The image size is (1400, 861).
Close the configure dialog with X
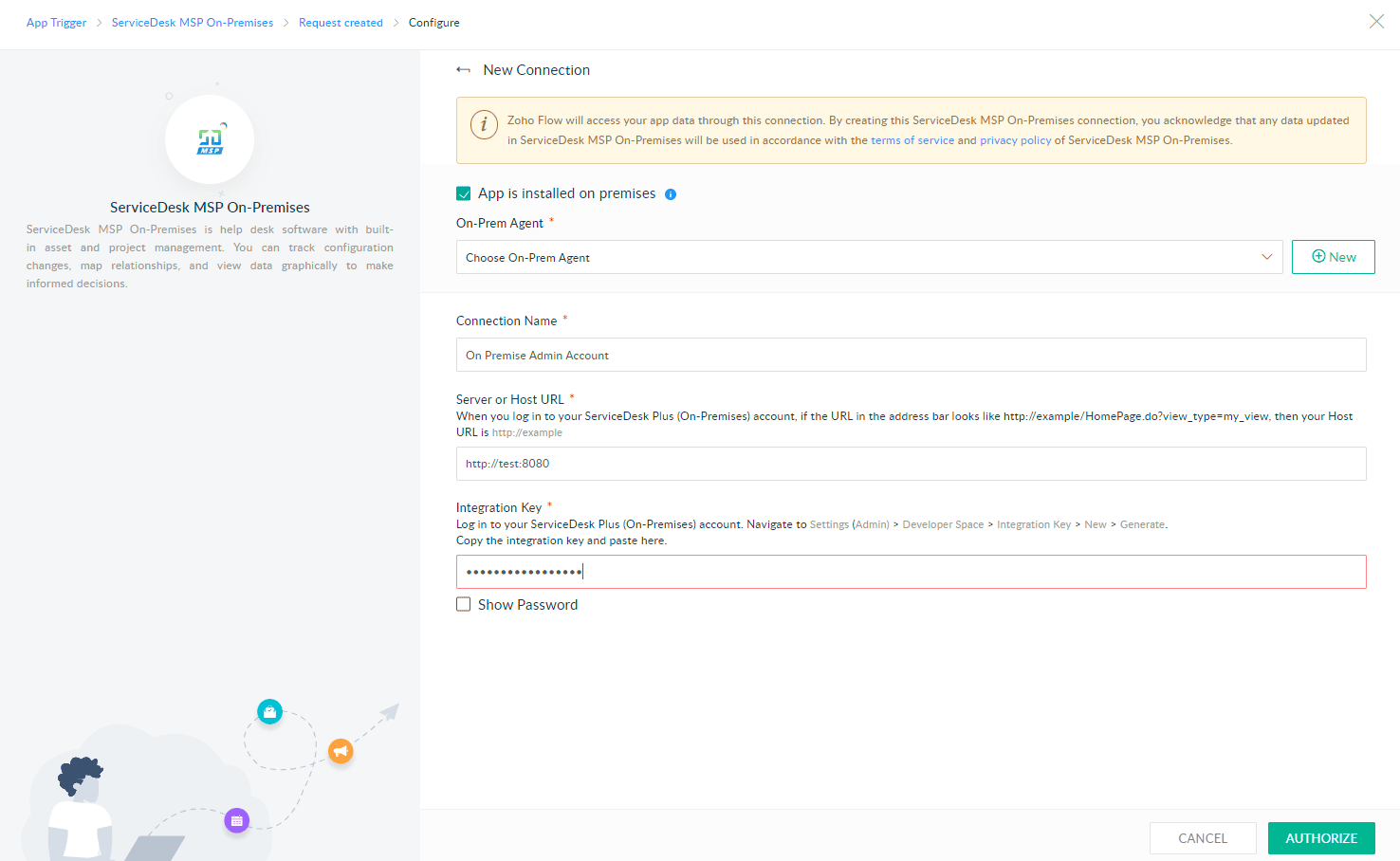1376,22
